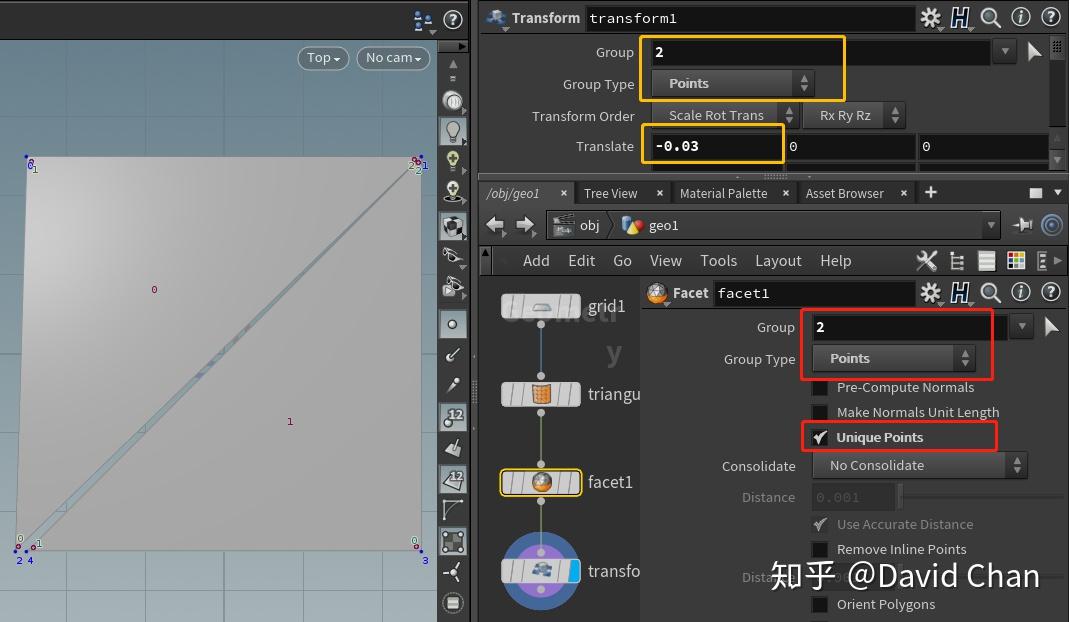Toggle point numbers display in the viewport toolbar
1070x622 pixels.
click(x=453, y=418)
